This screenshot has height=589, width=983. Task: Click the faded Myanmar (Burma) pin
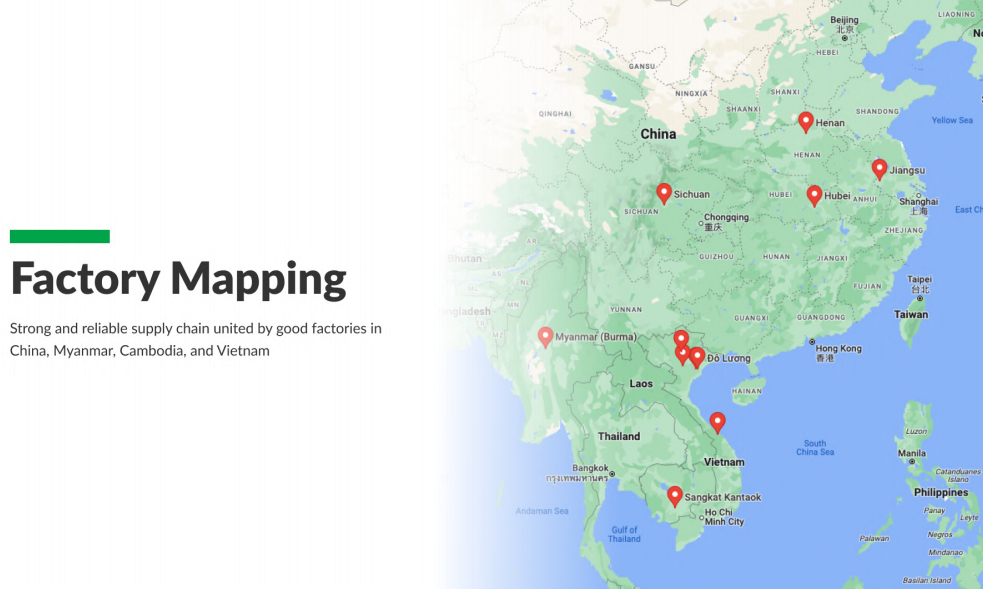[x=545, y=338]
